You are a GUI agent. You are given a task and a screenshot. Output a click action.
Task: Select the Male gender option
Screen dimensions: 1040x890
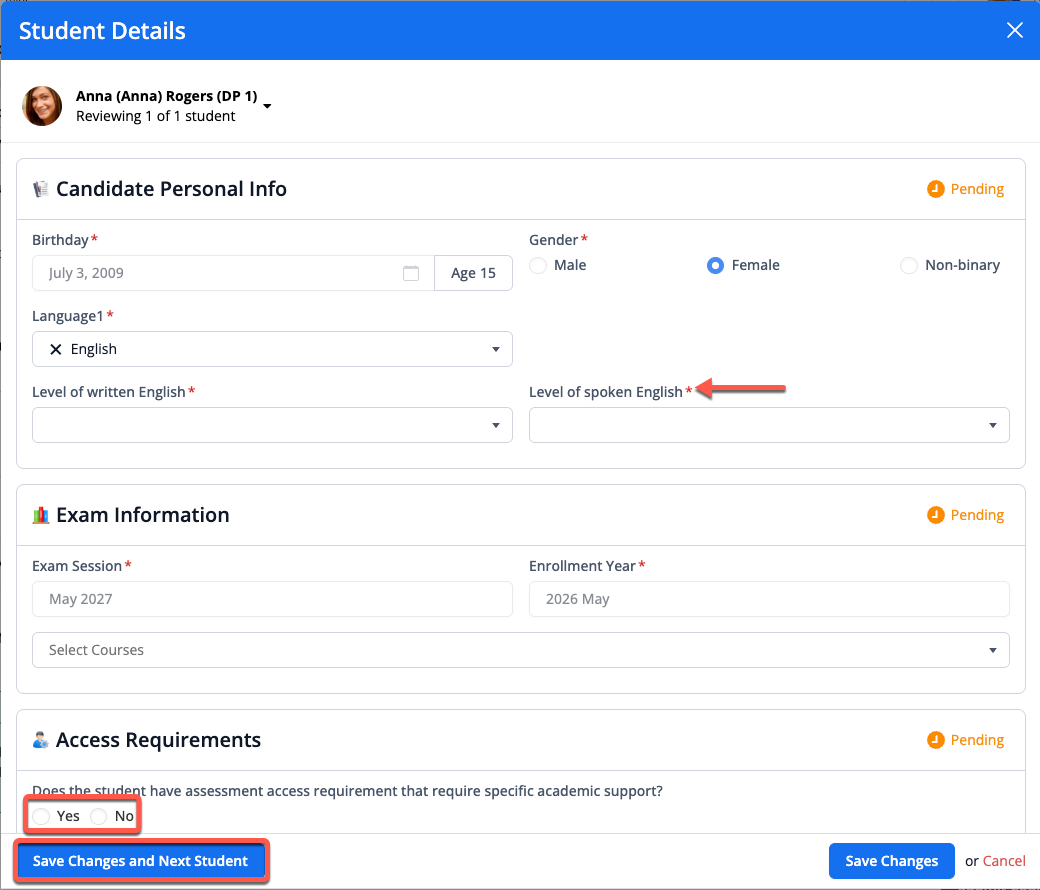[539, 266]
